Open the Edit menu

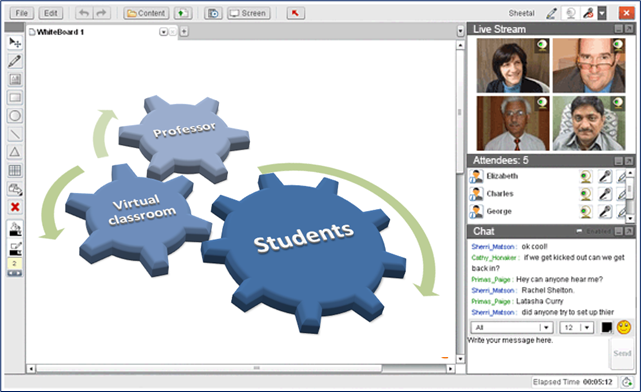coord(51,13)
